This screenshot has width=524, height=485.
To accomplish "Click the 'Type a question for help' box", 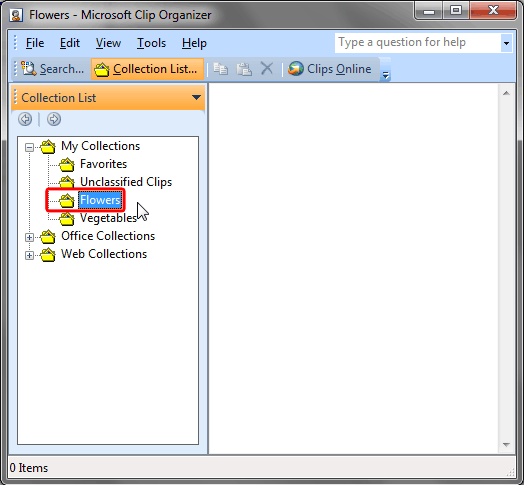I will pos(418,43).
